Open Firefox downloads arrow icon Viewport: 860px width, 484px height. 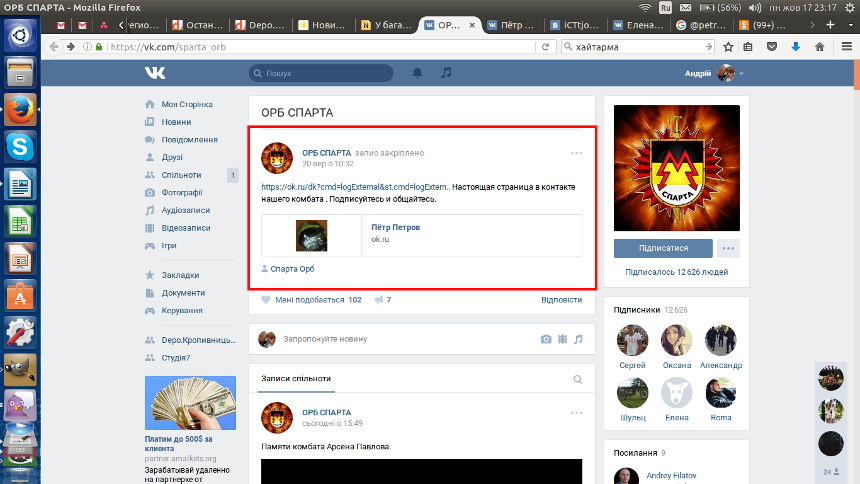tap(795, 47)
